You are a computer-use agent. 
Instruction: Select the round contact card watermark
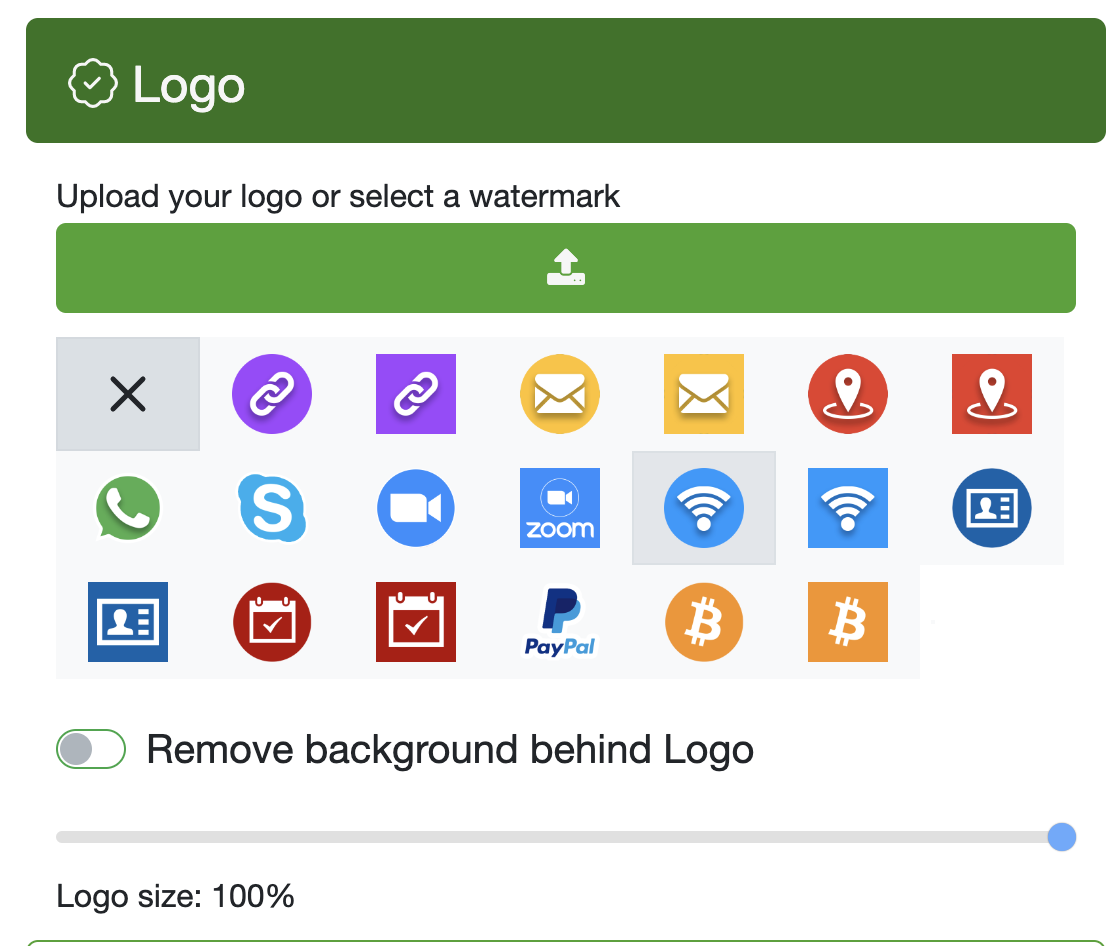pos(991,508)
